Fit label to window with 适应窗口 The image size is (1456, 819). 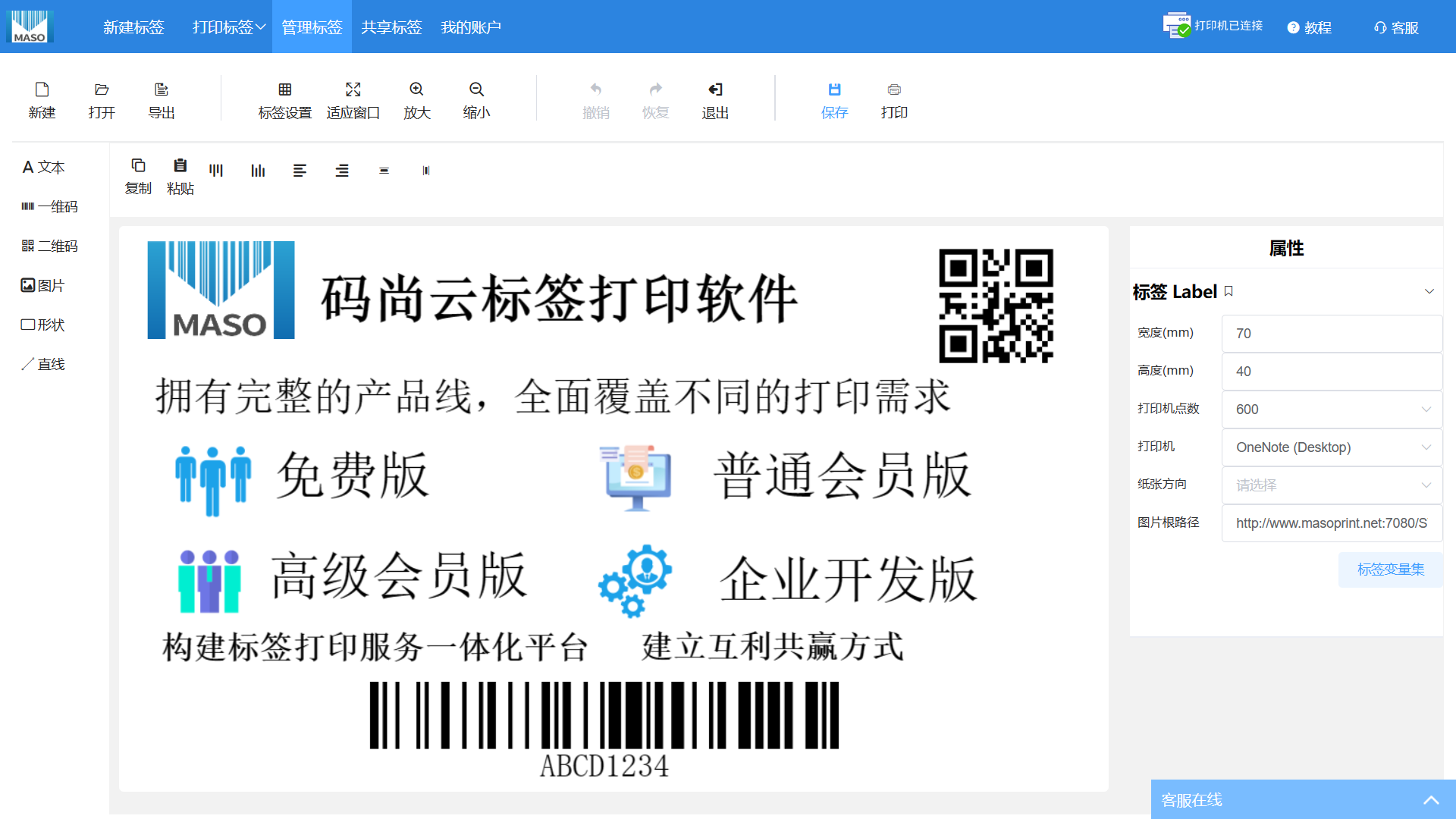pyautogui.click(x=353, y=101)
